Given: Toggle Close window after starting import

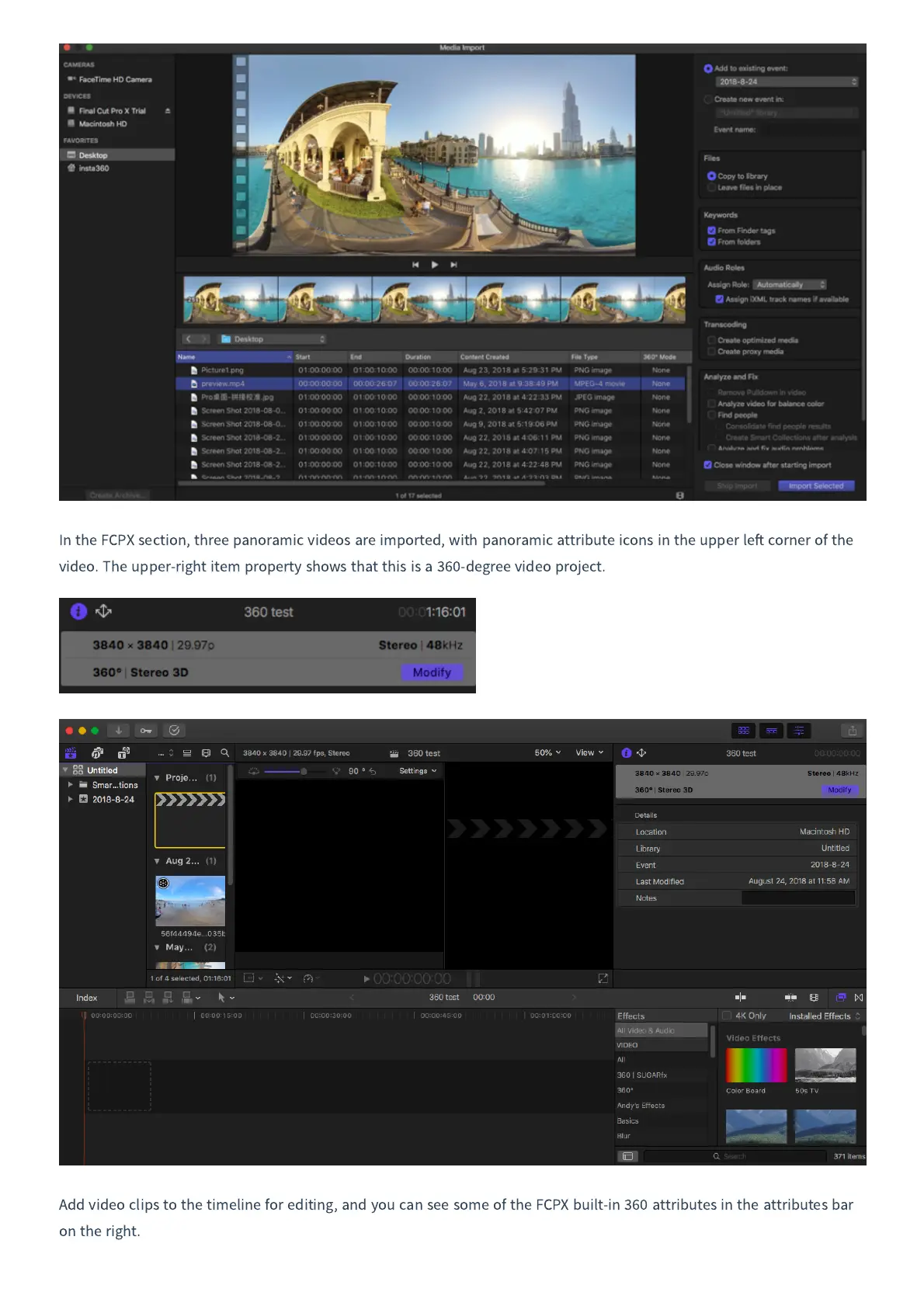Looking at the screenshot, I should [707, 465].
